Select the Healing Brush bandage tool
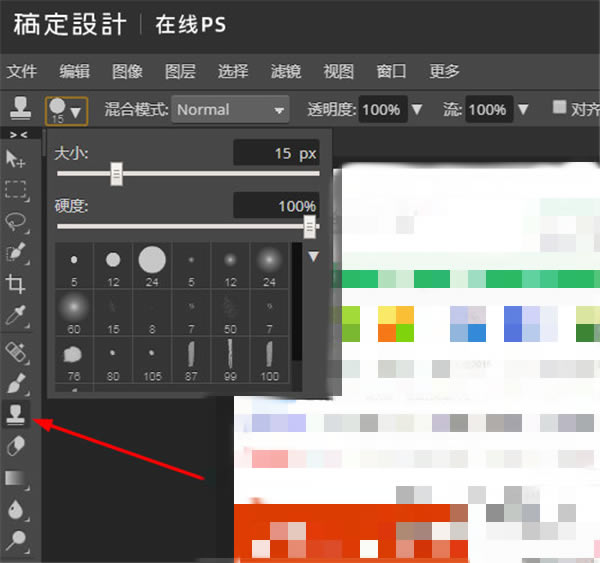 click(x=16, y=352)
